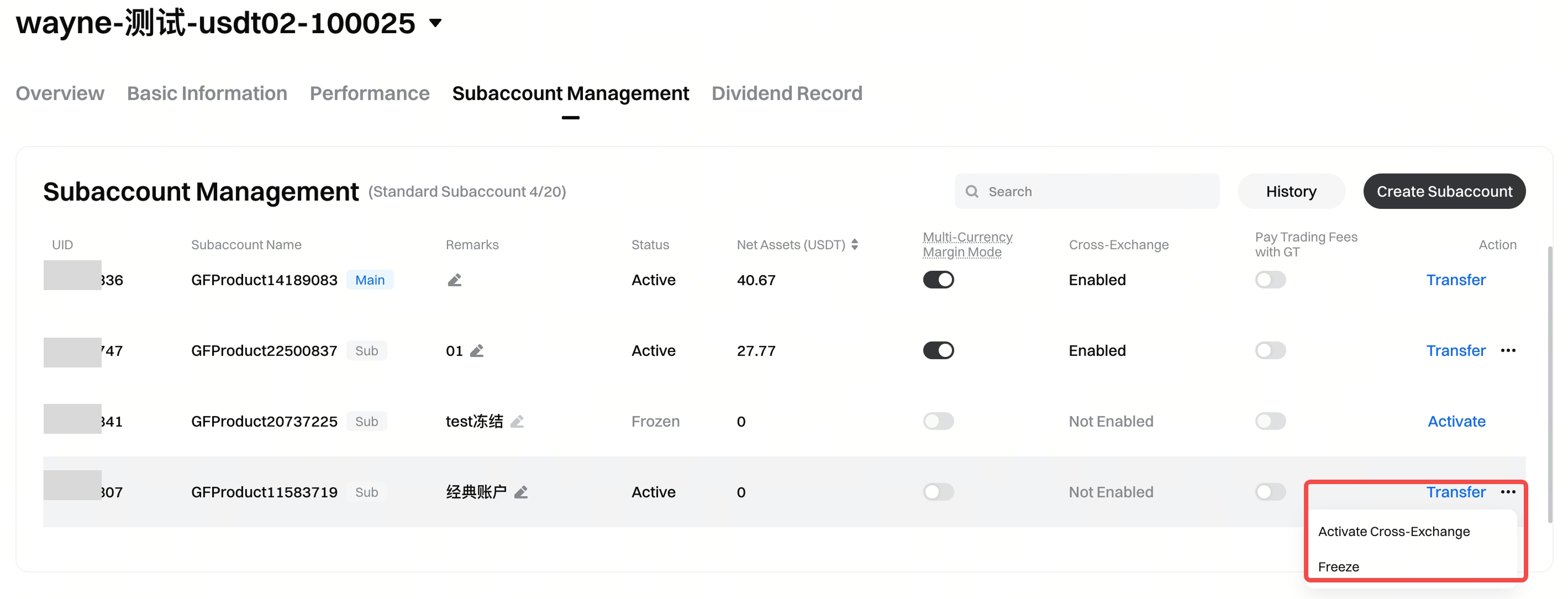Click Create Subaccount button
Viewport: 1568px width, 599px height.
[x=1444, y=192]
